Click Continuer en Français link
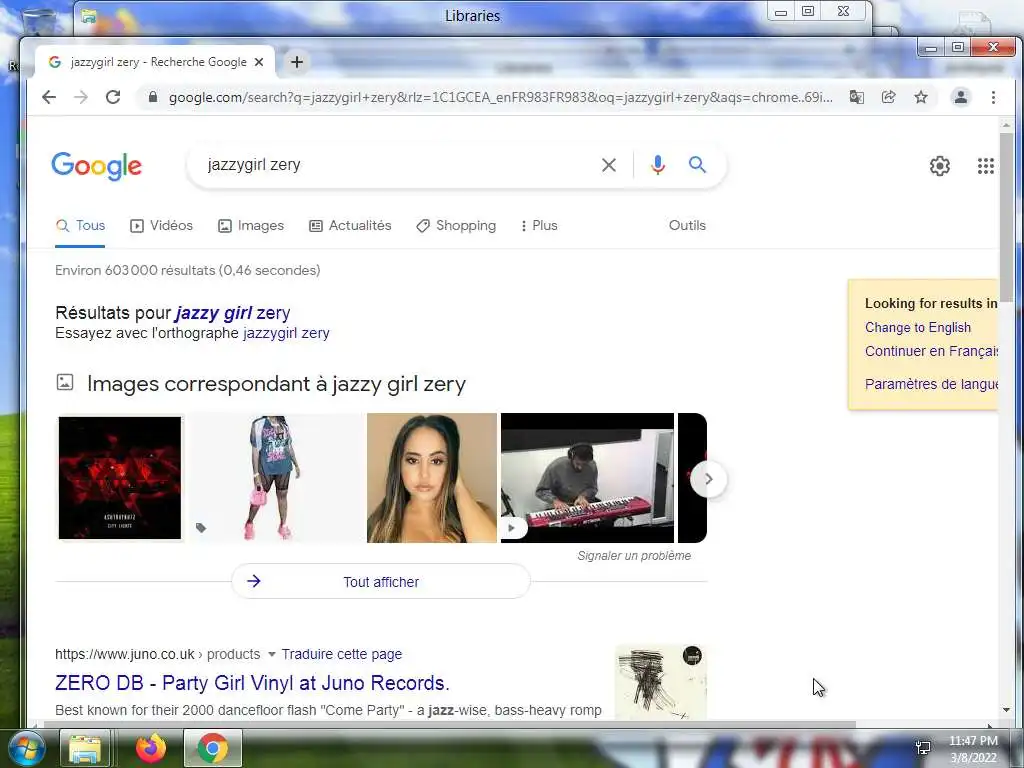Viewport: 1024px width, 768px height. click(931, 351)
